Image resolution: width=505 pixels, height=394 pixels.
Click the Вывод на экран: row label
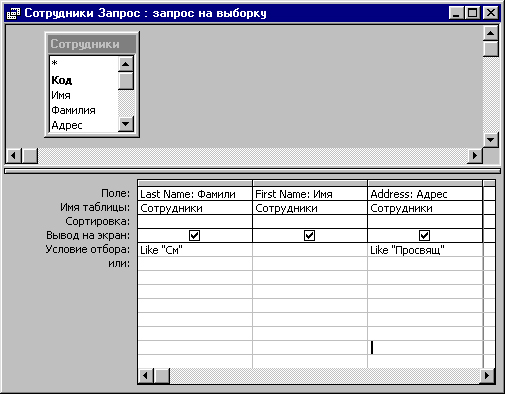(x=88, y=235)
